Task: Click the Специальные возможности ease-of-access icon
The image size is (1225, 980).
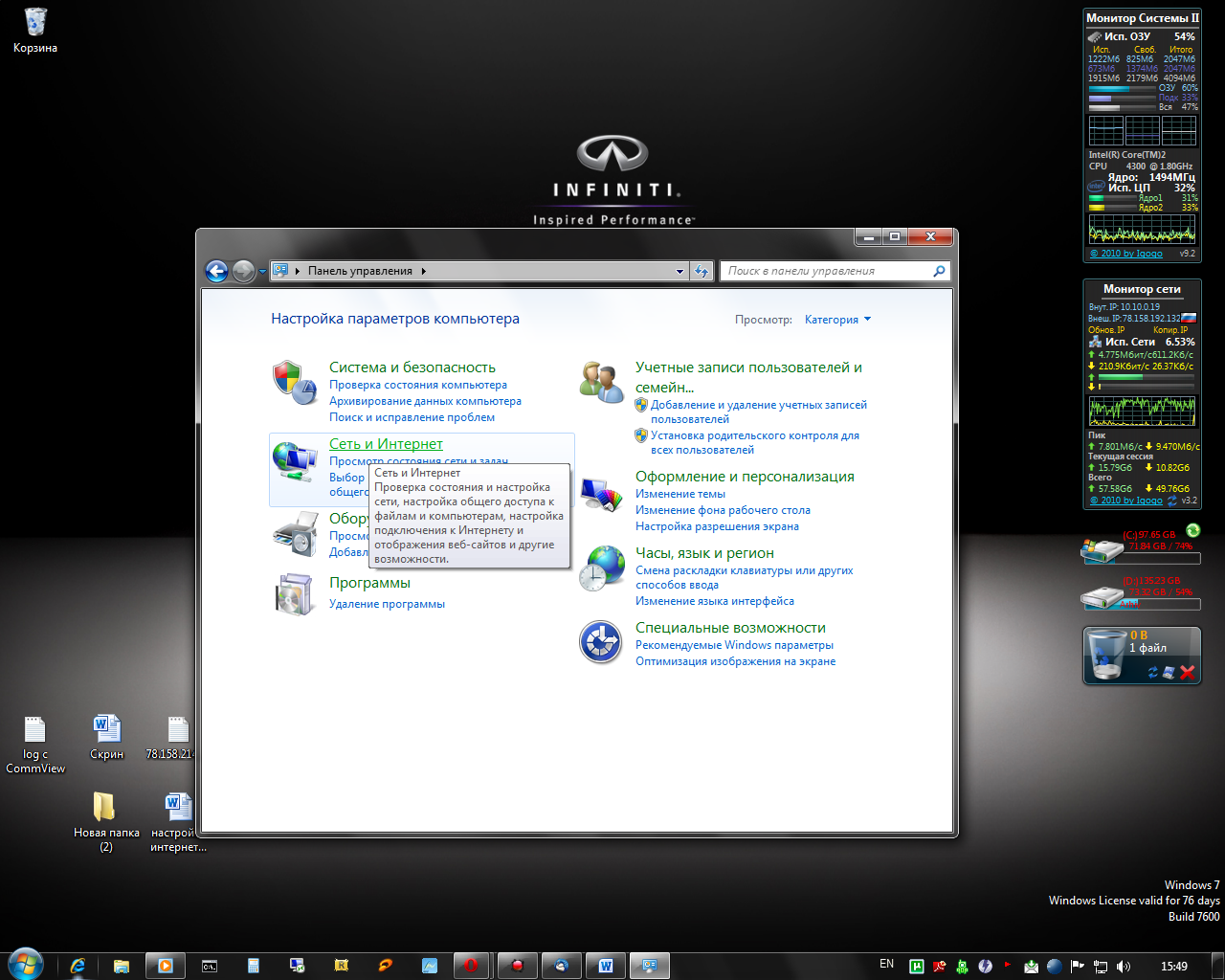Action: [x=601, y=642]
